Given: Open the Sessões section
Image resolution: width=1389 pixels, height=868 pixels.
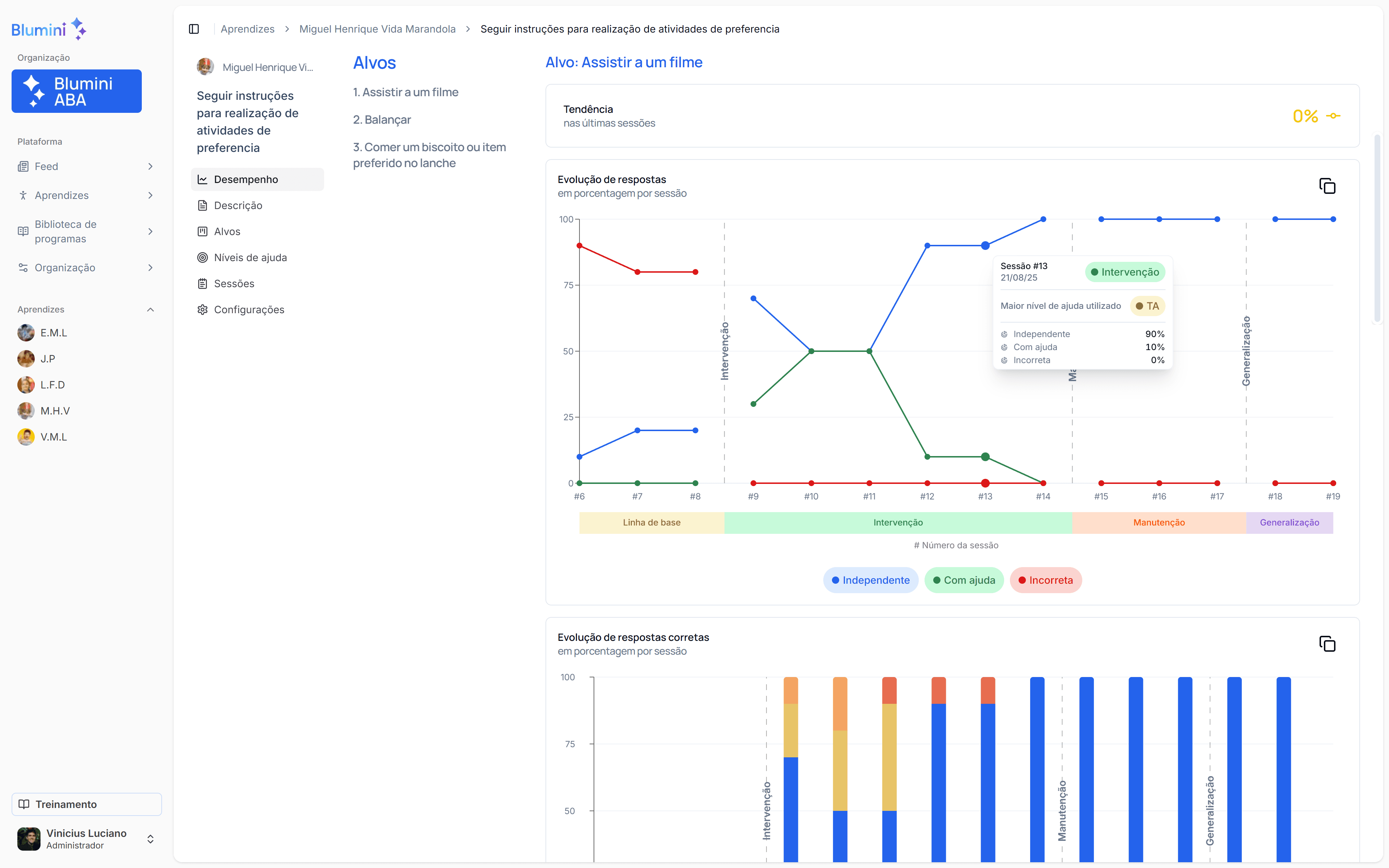Looking at the screenshot, I should click(234, 284).
